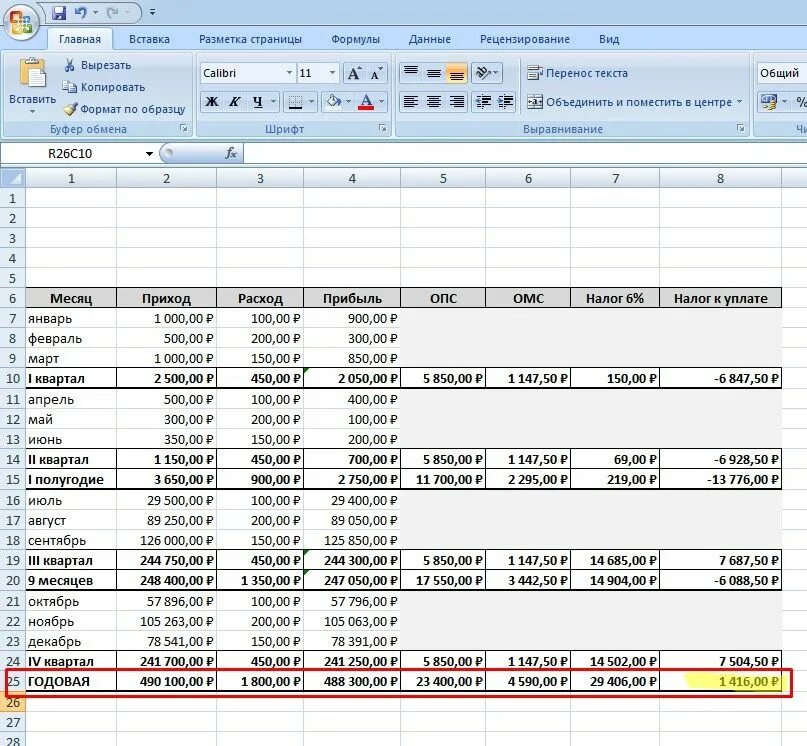Save the workbook with the floppy icon
Viewport: 807px width, 746px height.
point(60,12)
